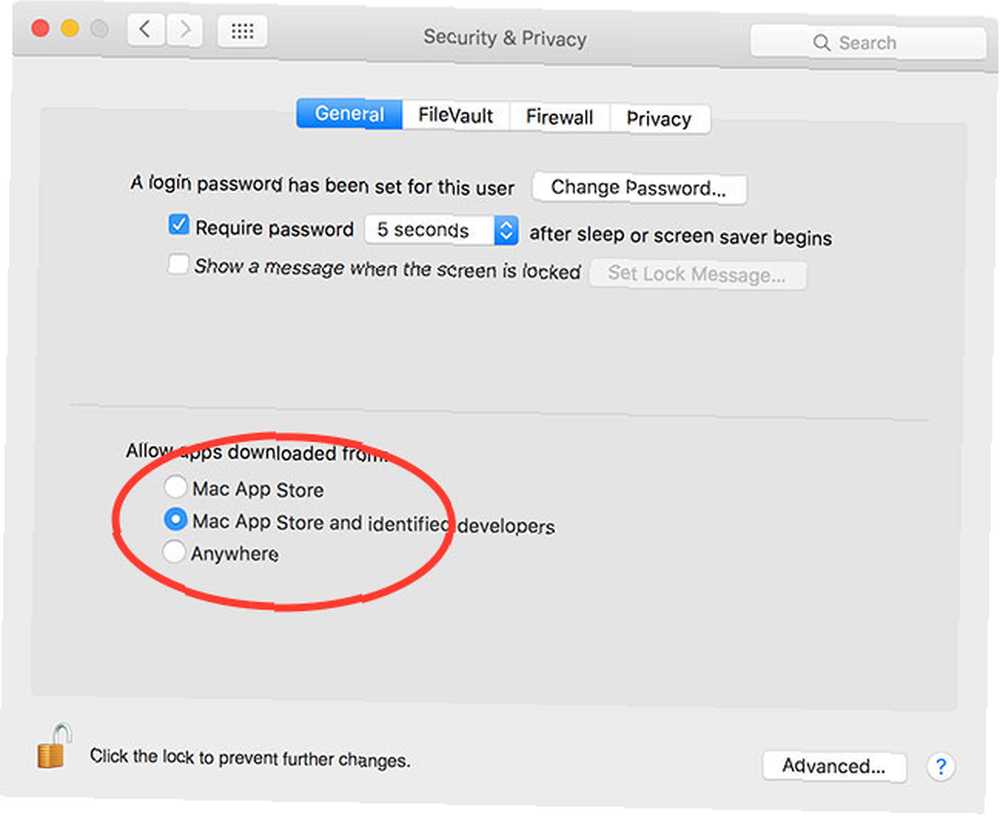
Task: Click the Change Password button
Action: point(639,188)
